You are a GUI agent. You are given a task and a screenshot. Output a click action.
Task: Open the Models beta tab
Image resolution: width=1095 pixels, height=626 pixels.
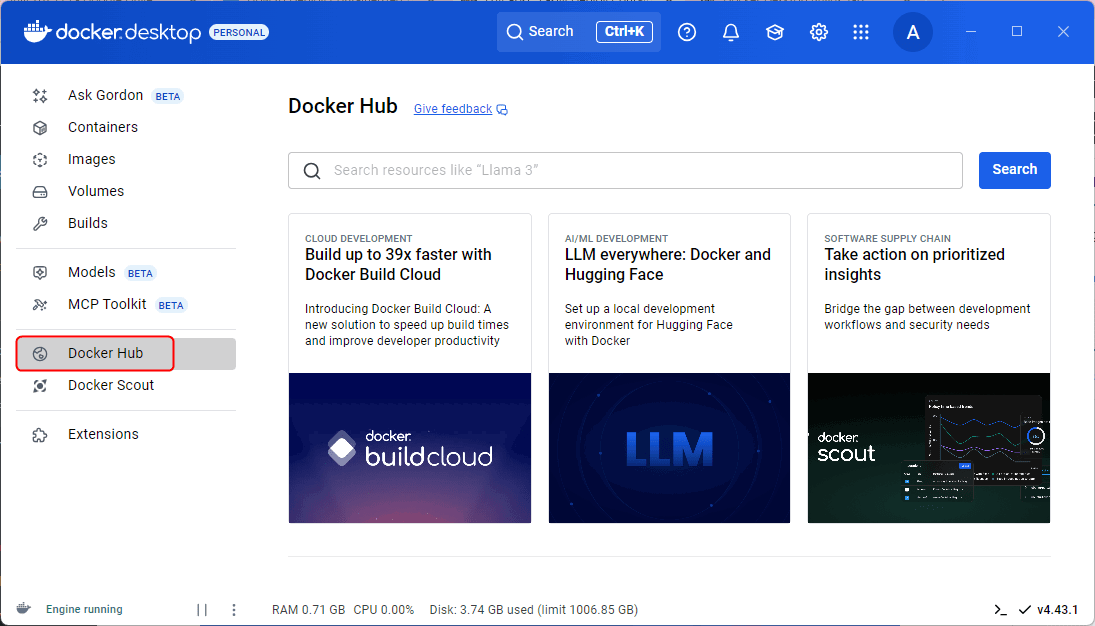click(91, 272)
